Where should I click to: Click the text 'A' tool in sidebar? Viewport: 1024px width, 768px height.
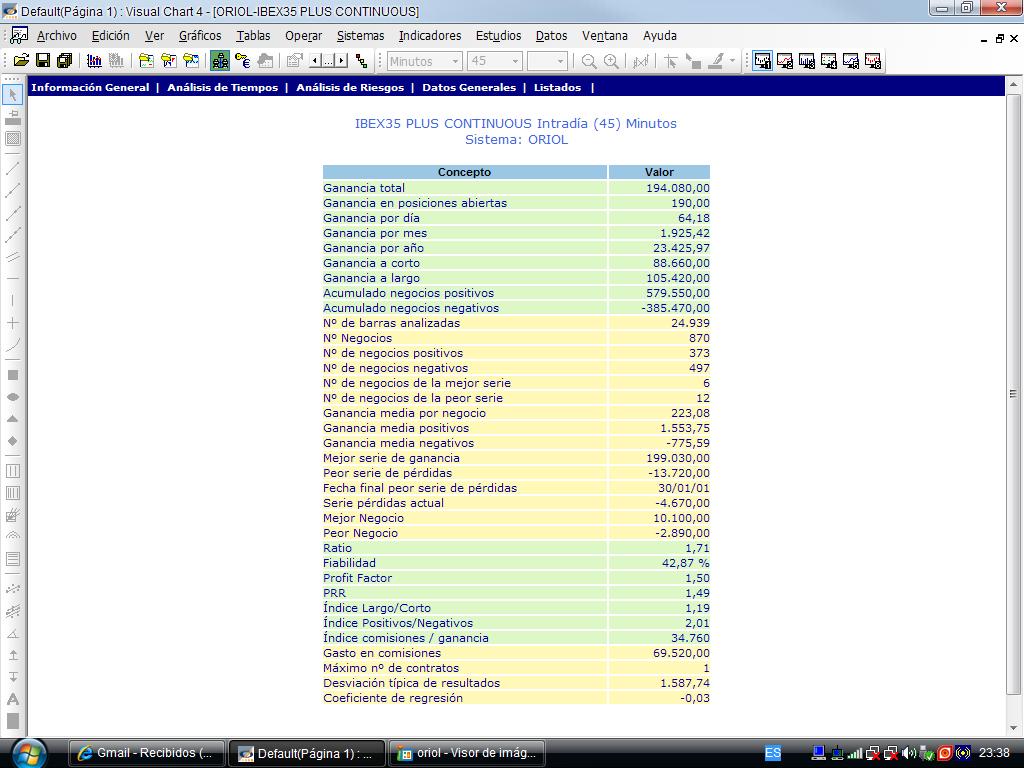pos(13,699)
